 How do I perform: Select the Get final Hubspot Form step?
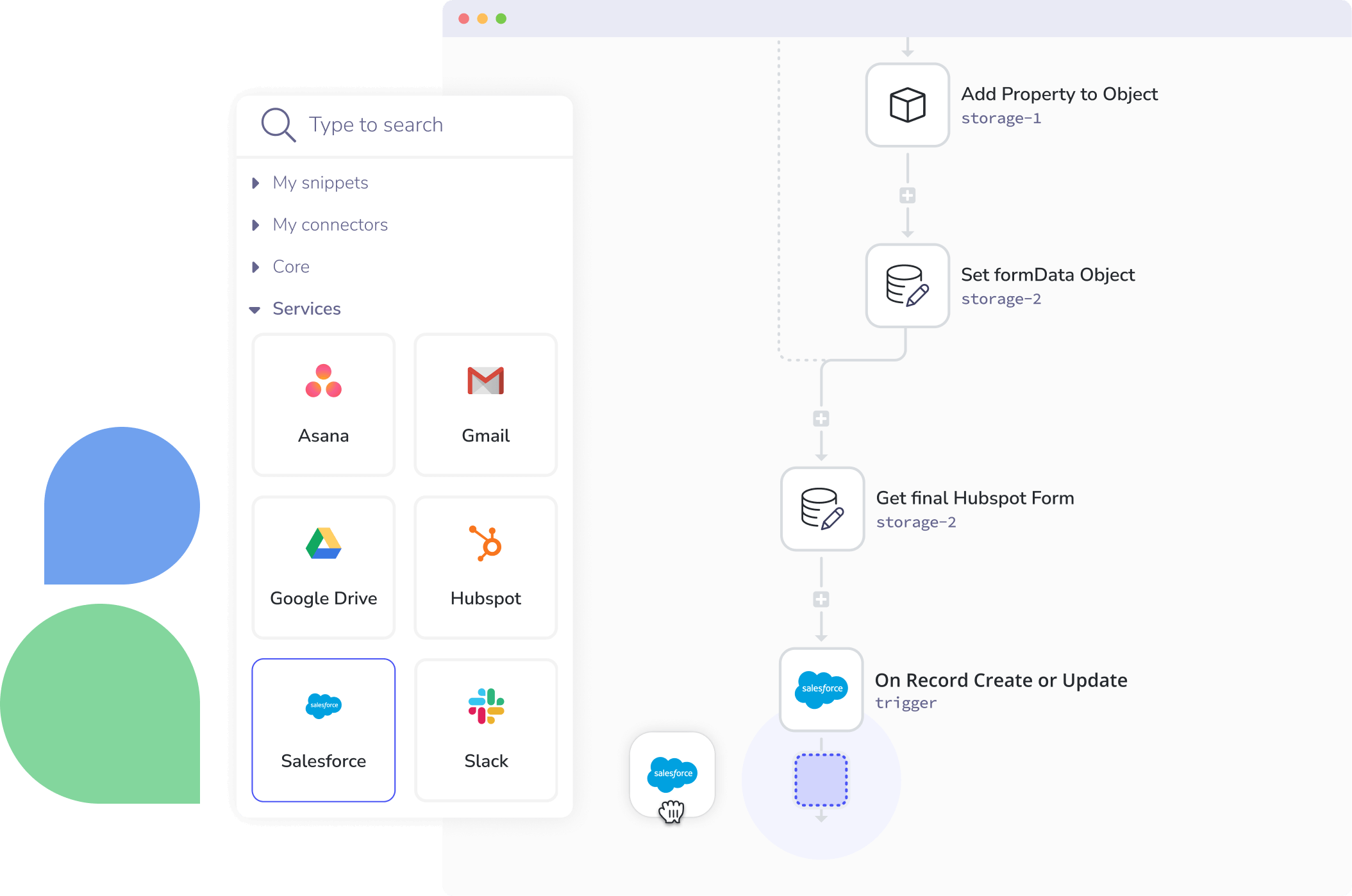tap(822, 509)
